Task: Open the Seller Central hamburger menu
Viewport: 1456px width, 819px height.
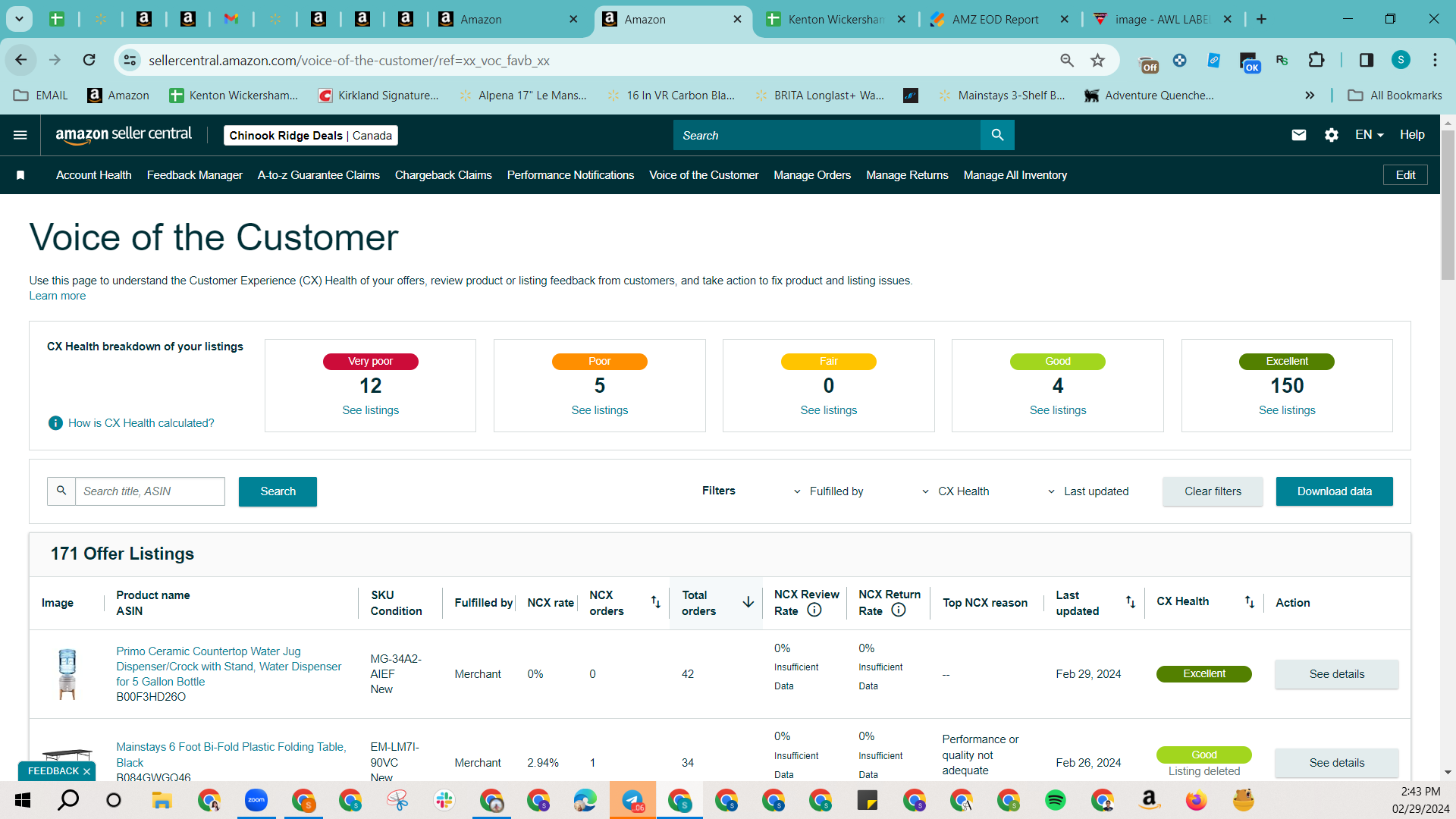Action: 20,135
